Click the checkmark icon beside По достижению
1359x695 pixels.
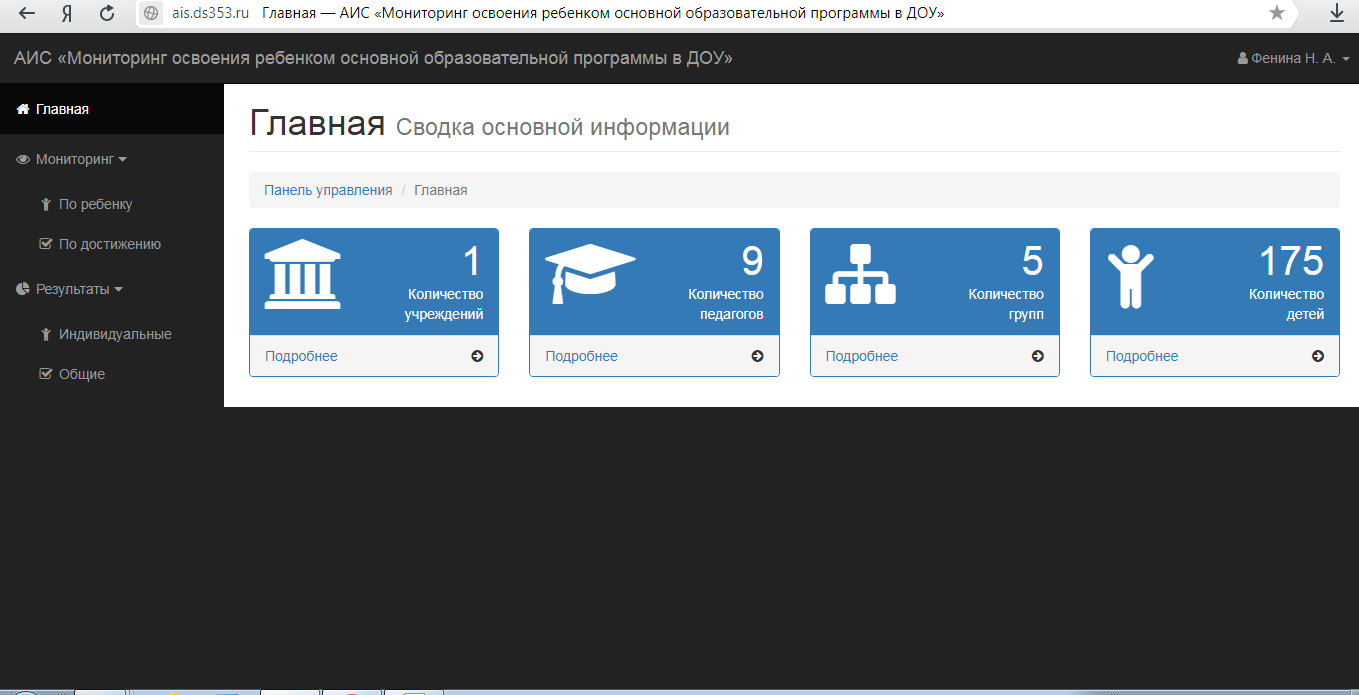(48, 243)
